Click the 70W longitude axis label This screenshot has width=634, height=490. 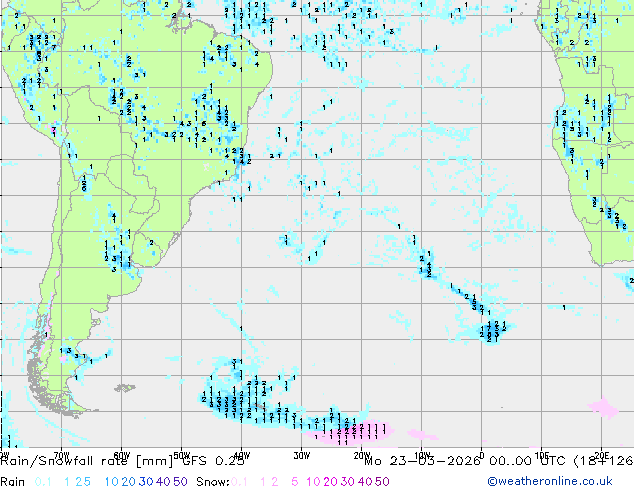[x=61, y=455]
